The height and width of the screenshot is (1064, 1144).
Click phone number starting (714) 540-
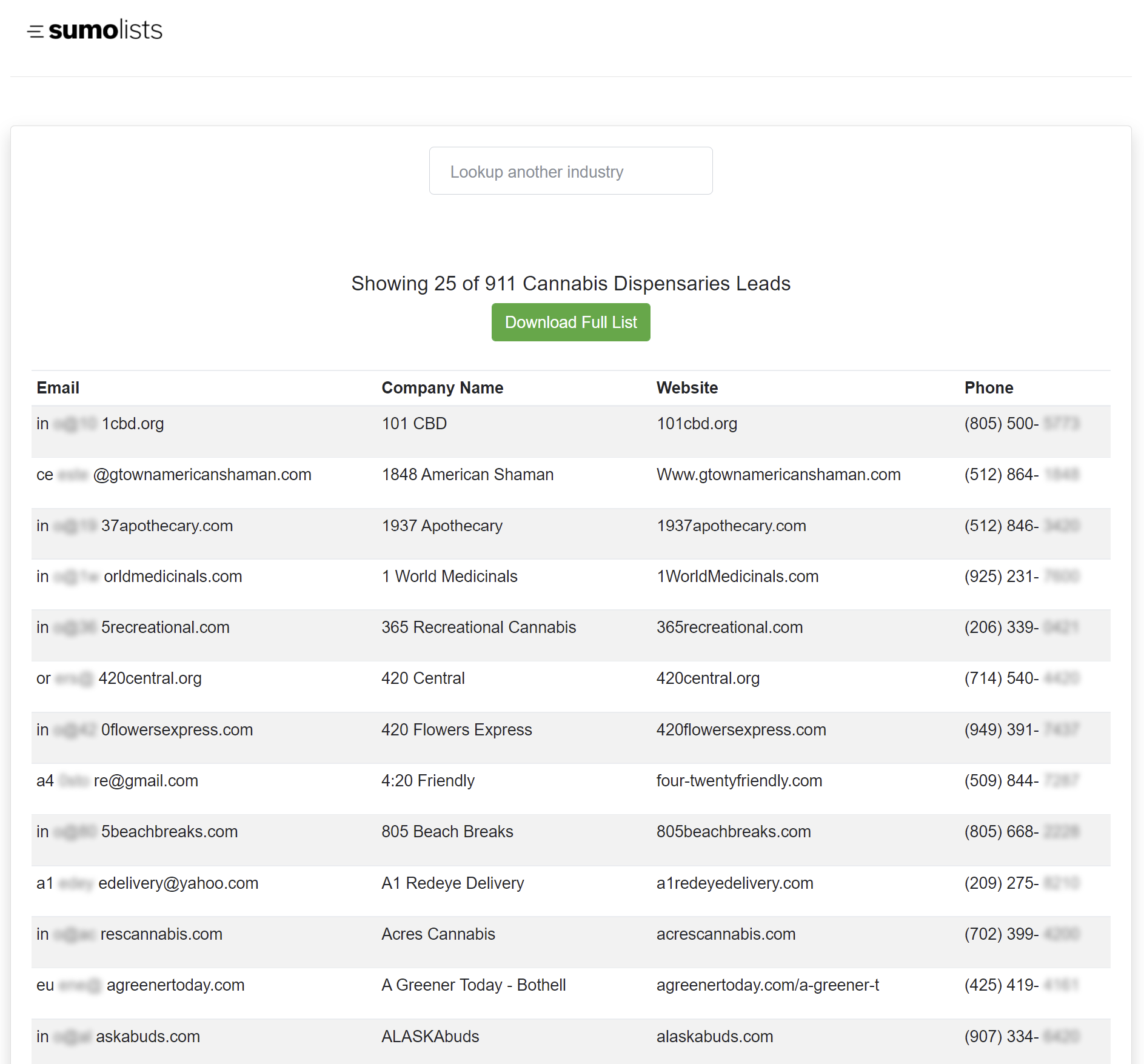click(1022, 678)
